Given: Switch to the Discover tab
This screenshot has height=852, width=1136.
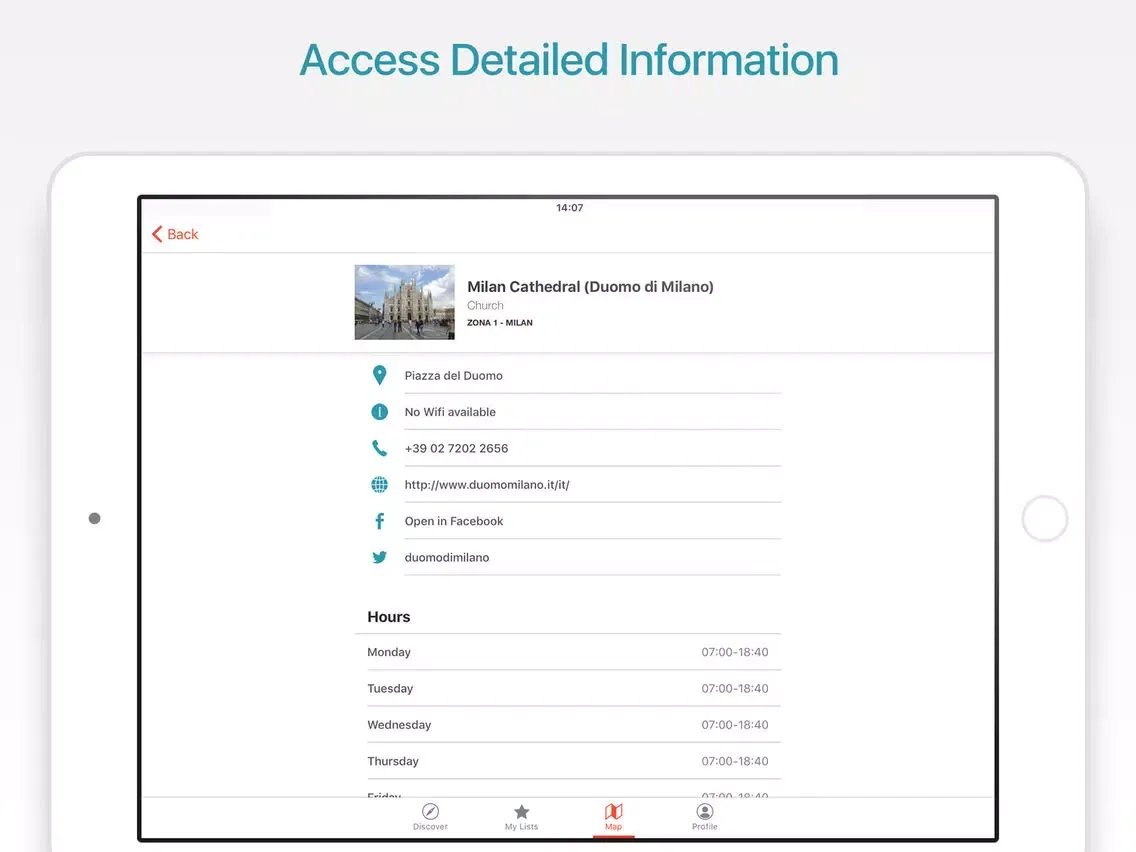Looking at the screenshot, I should coord(430,816).
